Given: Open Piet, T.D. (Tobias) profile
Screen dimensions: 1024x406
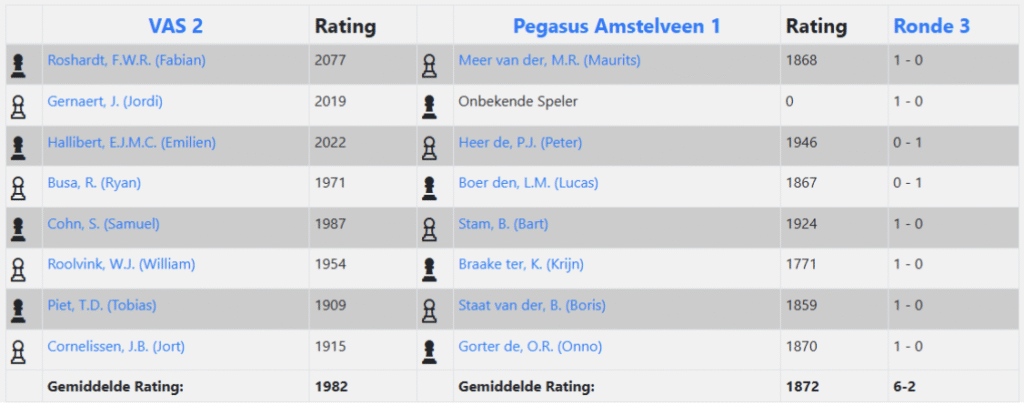Looking at the screenshot, I should (x=102, y=306).
